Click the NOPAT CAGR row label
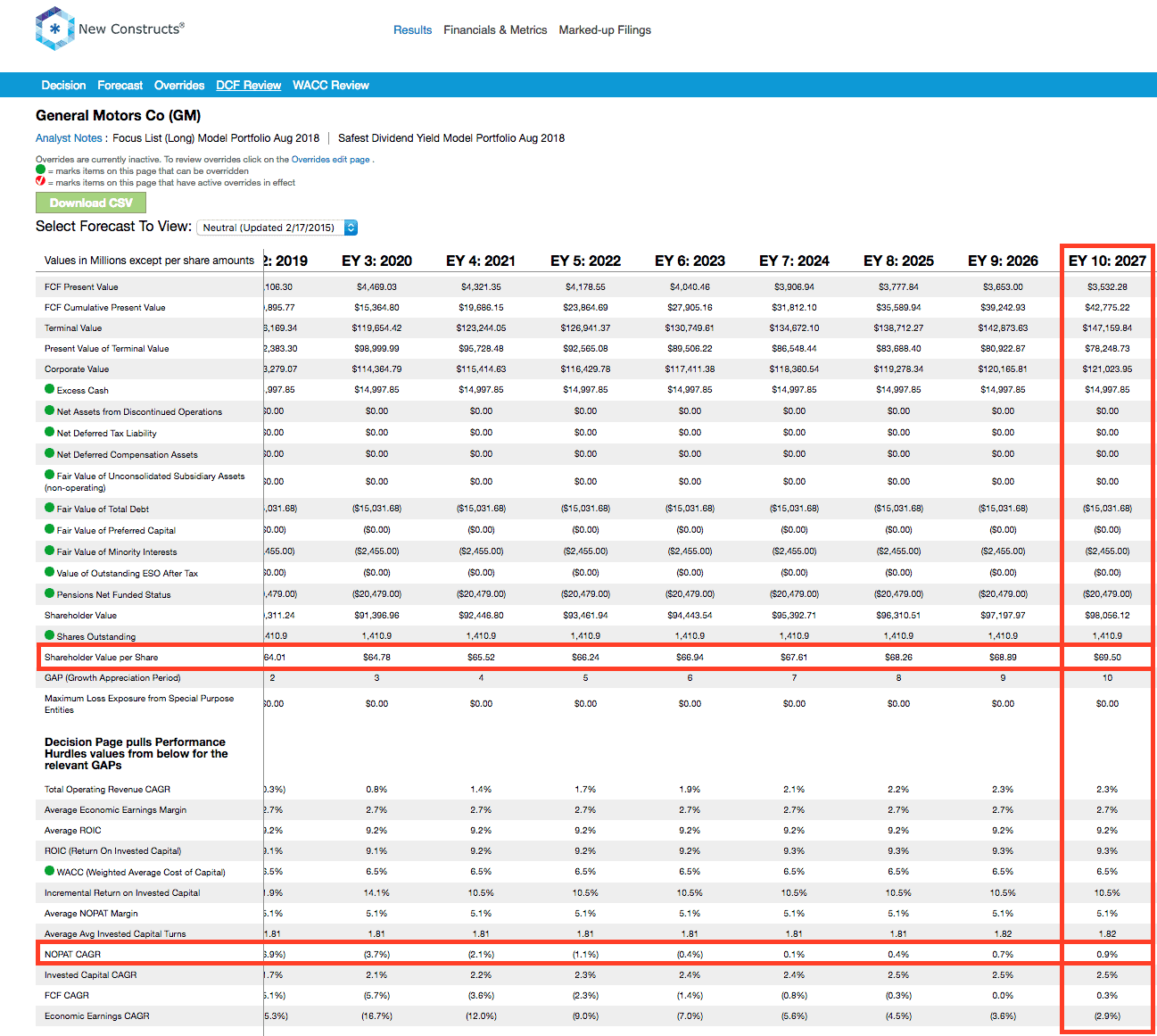Screen dimensions: 1157x1036 pos(72,955)
